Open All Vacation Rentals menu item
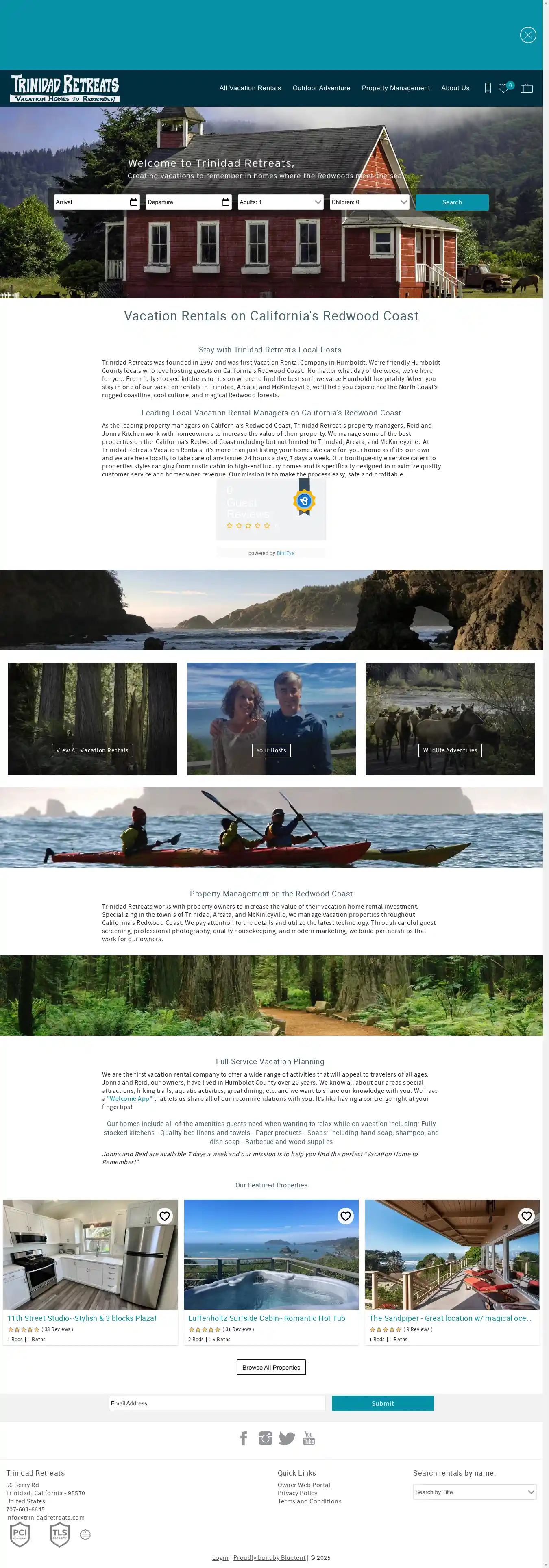This screenshot has height=1568, width=549. pyautogui.click(x=250, y=88)
